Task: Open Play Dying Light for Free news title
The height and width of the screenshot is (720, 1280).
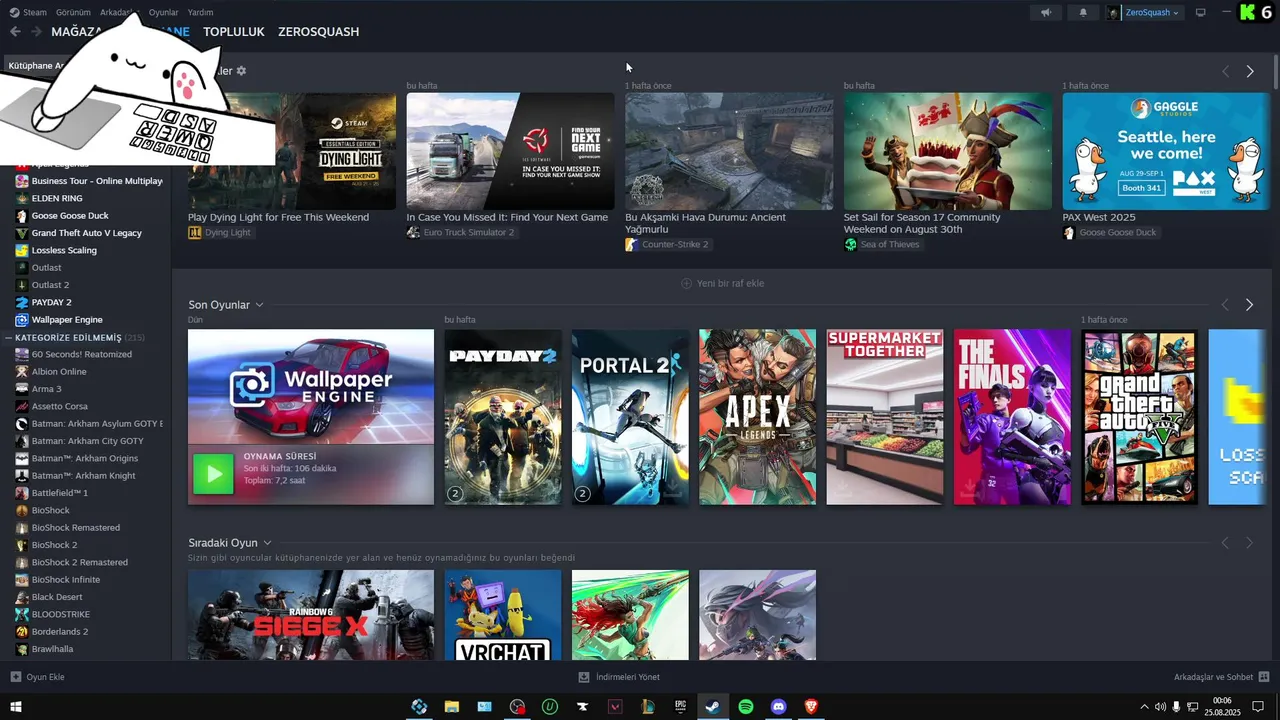Action: tap(278, 217)
